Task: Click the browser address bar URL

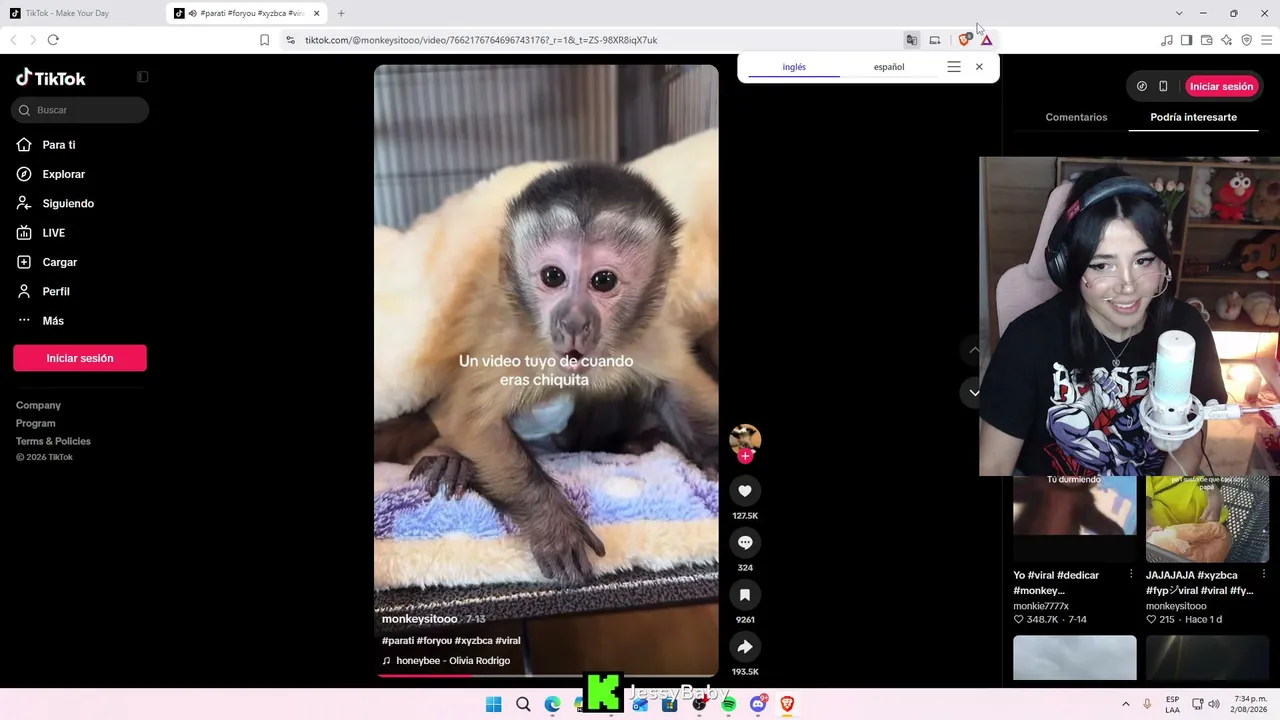Action: [x=481, y=40]
